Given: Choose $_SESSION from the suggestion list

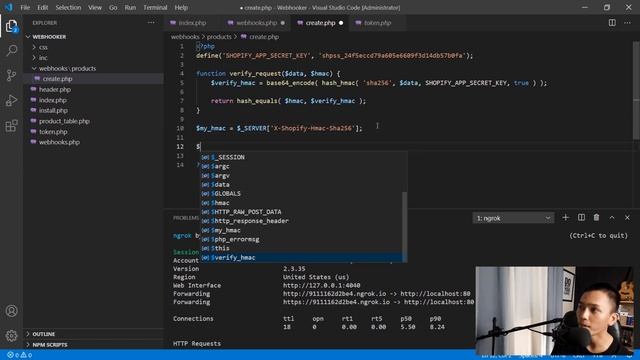Looking at the screenshot, I should pyautogui.click(x=301, y=157).
